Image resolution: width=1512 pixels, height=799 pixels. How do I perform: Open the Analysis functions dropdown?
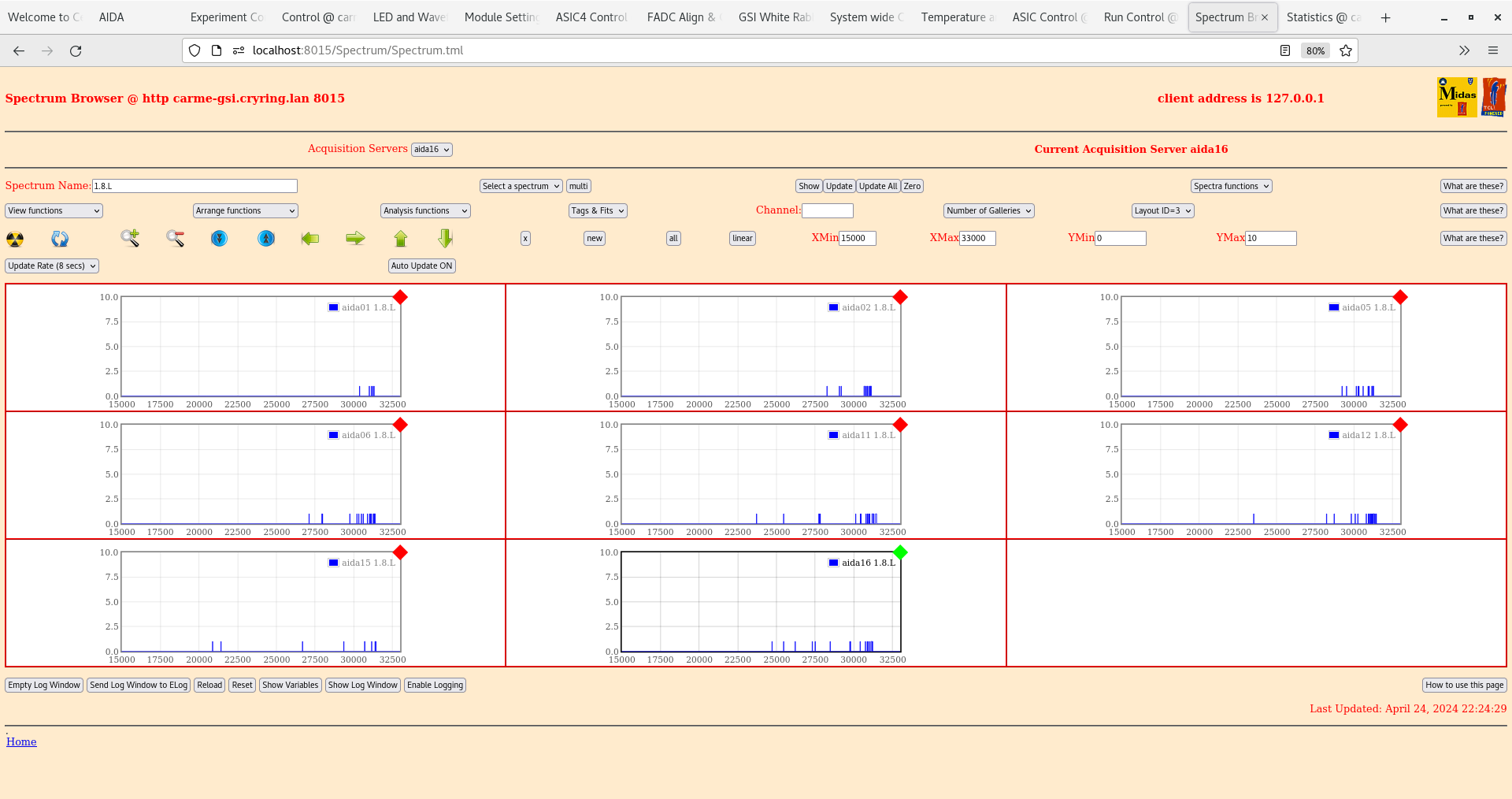click(424, 210)
